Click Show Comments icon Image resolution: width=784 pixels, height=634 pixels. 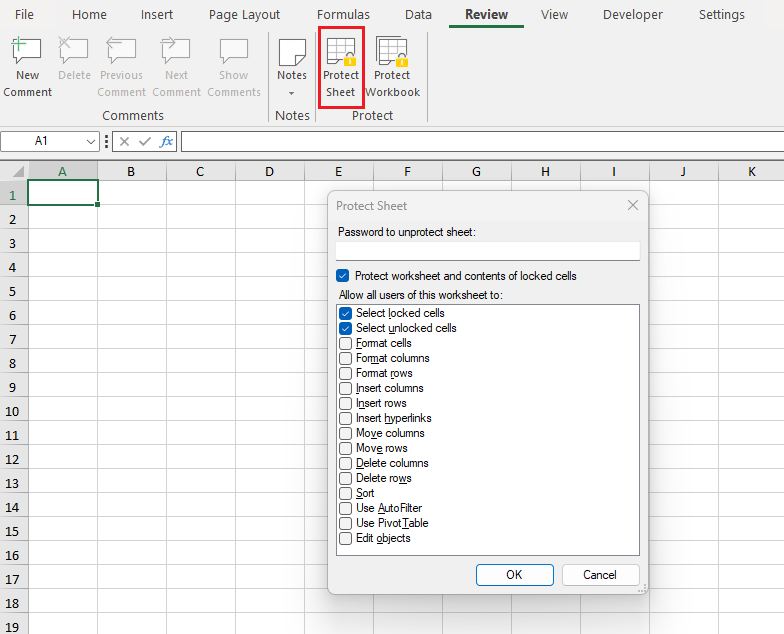tap(234, 50)
